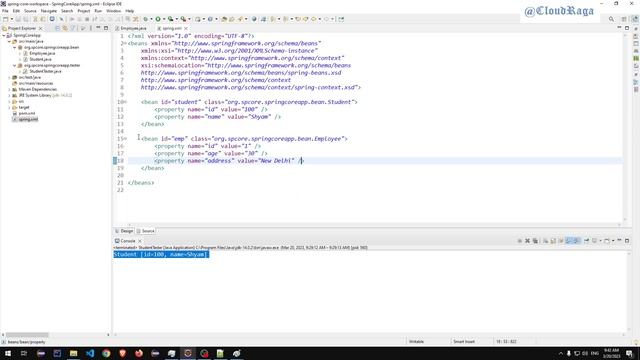The image size is (640, 360).
Task: Click Clear Console icon
Action: click(x=545, y=241)
